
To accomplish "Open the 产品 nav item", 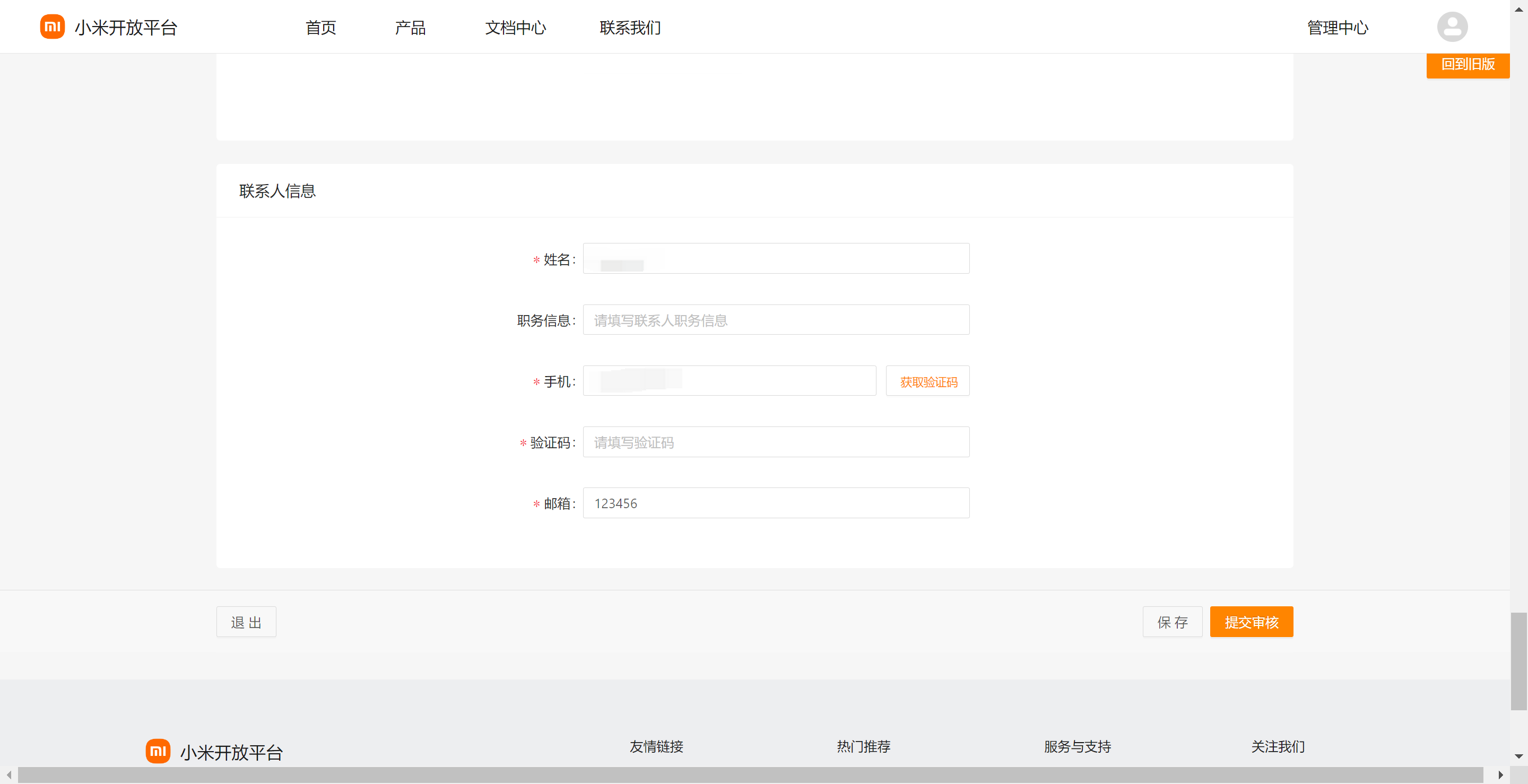I will click(411, 27).
